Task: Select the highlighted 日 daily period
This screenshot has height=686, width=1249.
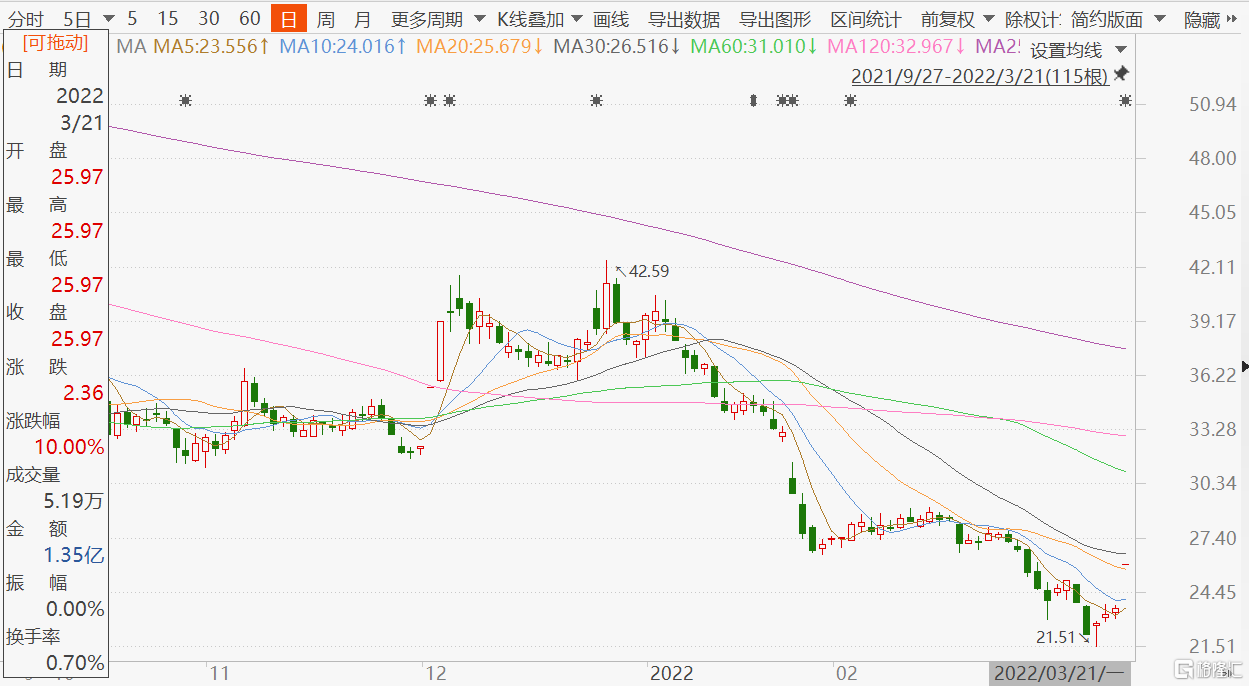Action: [x=289, y=19]
